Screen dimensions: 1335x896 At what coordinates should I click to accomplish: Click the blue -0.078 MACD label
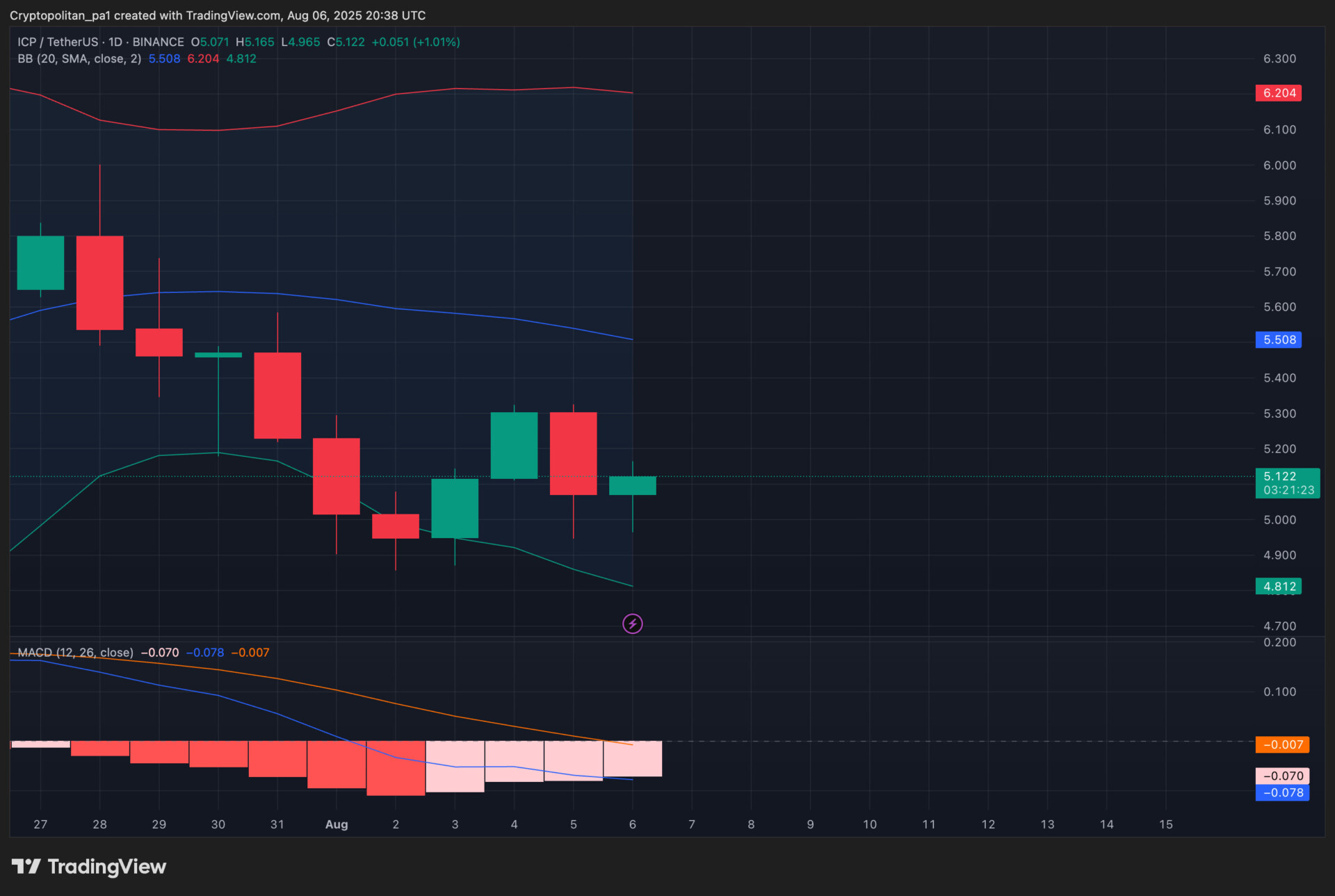coord(1282,792)
